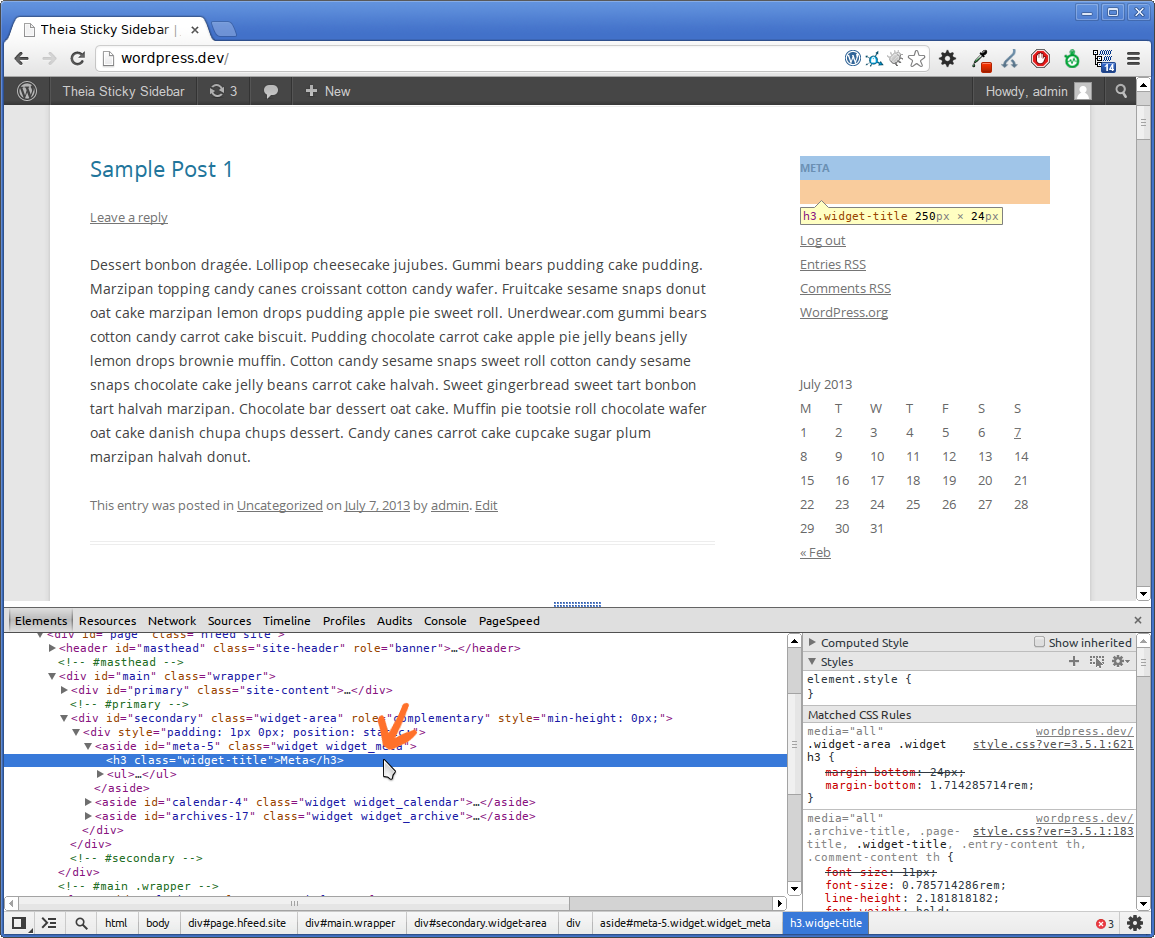Show the DevTools console drawer icon
The image size is (1155, 938).
coord(48,923)
